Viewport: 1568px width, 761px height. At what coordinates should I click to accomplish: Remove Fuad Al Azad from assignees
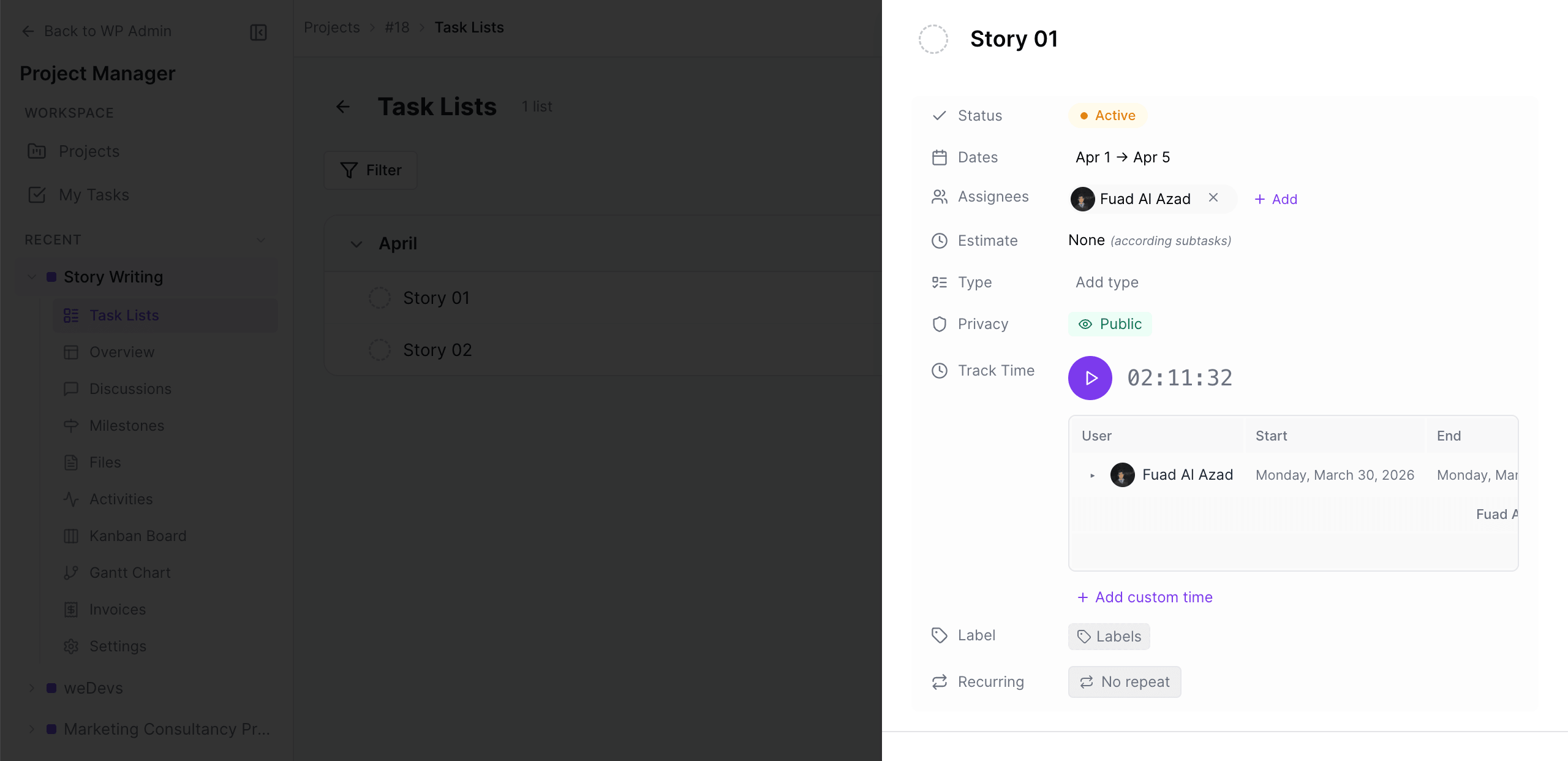point(1214,198)
